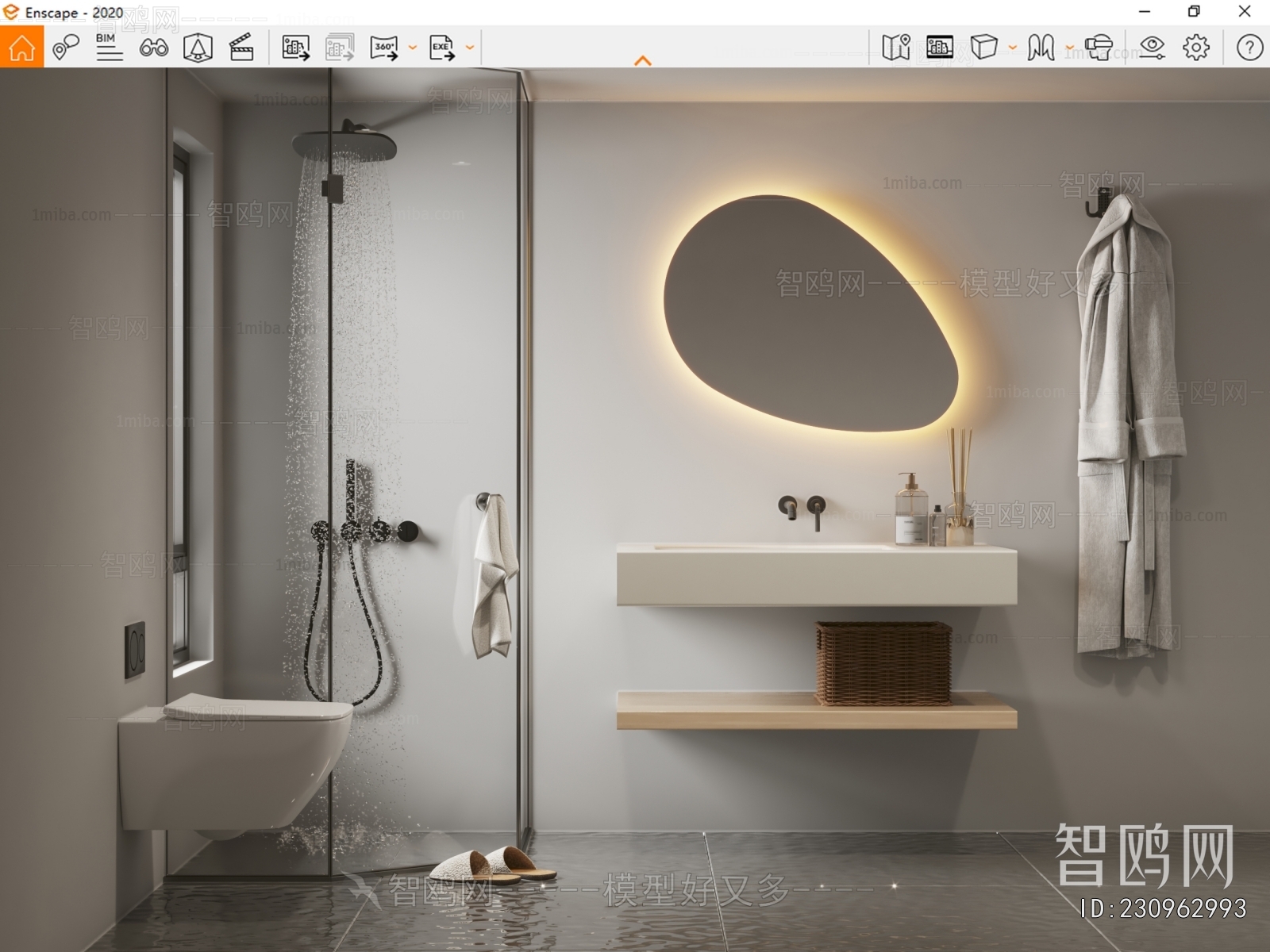Expand the 360° panorama dropdown arrow
Viewport: 1270px width, 952px height.
tap(413, 48)
